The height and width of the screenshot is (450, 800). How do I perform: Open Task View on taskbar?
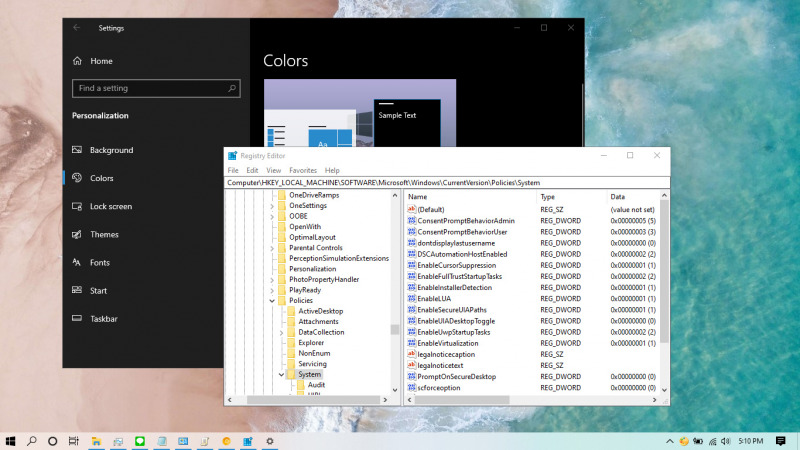click(73, 441)
